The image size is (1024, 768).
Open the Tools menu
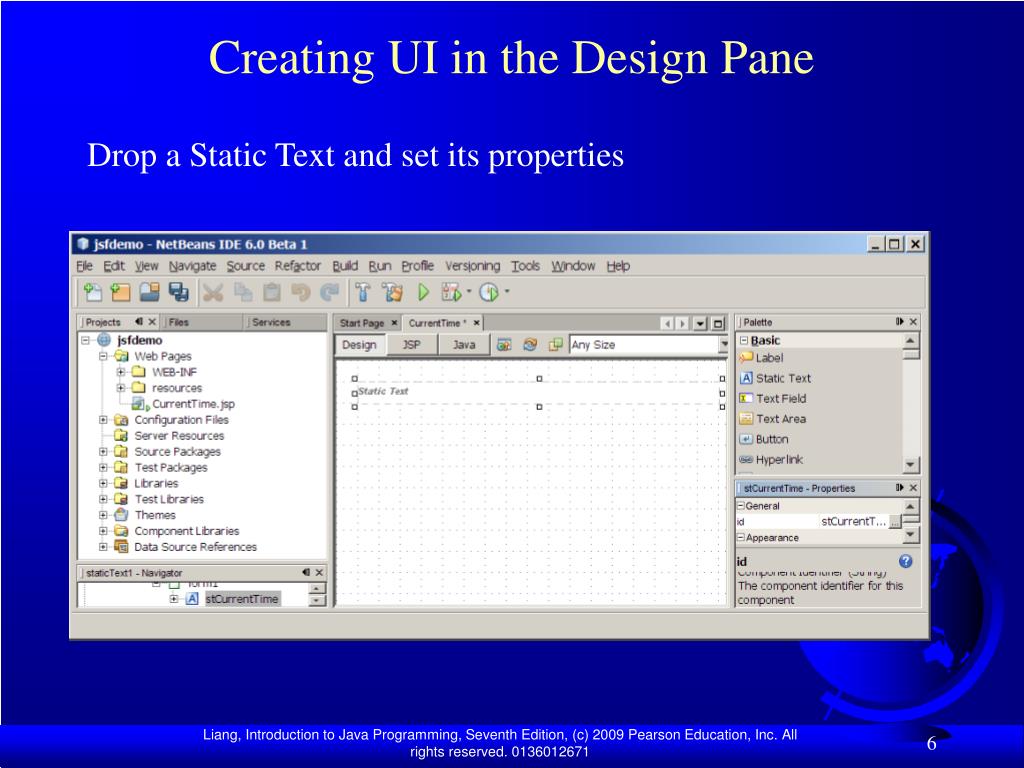pos(525,266)
